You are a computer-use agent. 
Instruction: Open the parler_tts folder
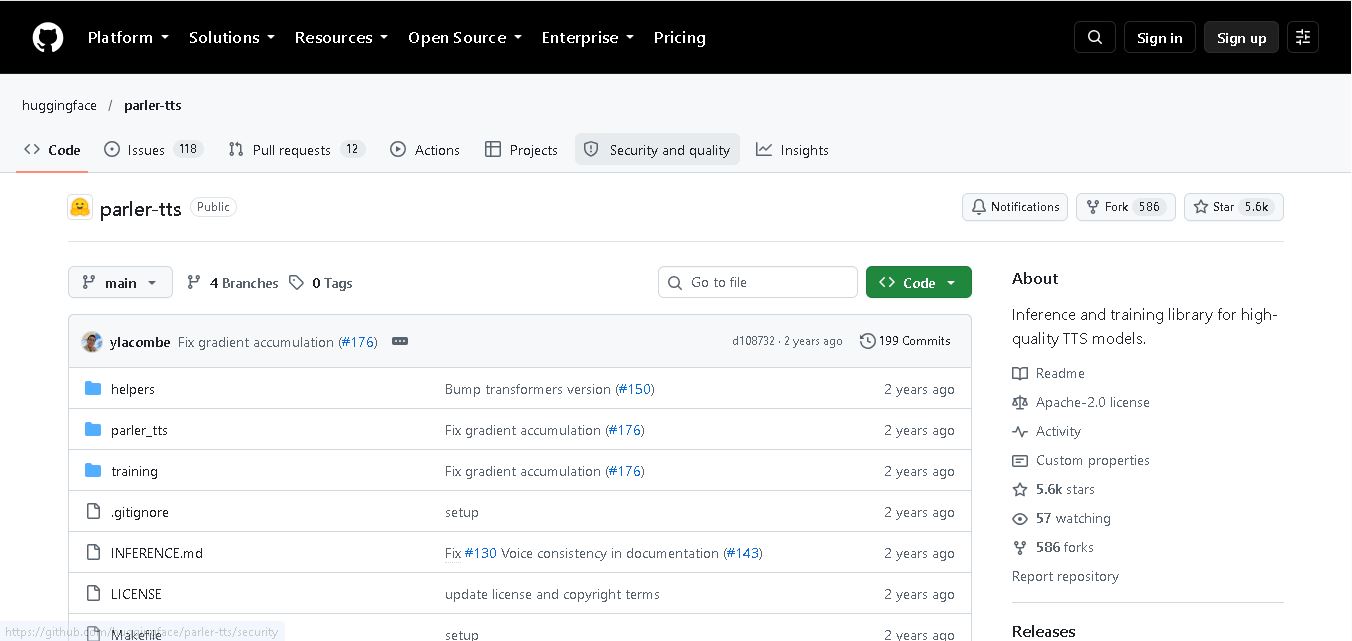[x=139, y=430]
